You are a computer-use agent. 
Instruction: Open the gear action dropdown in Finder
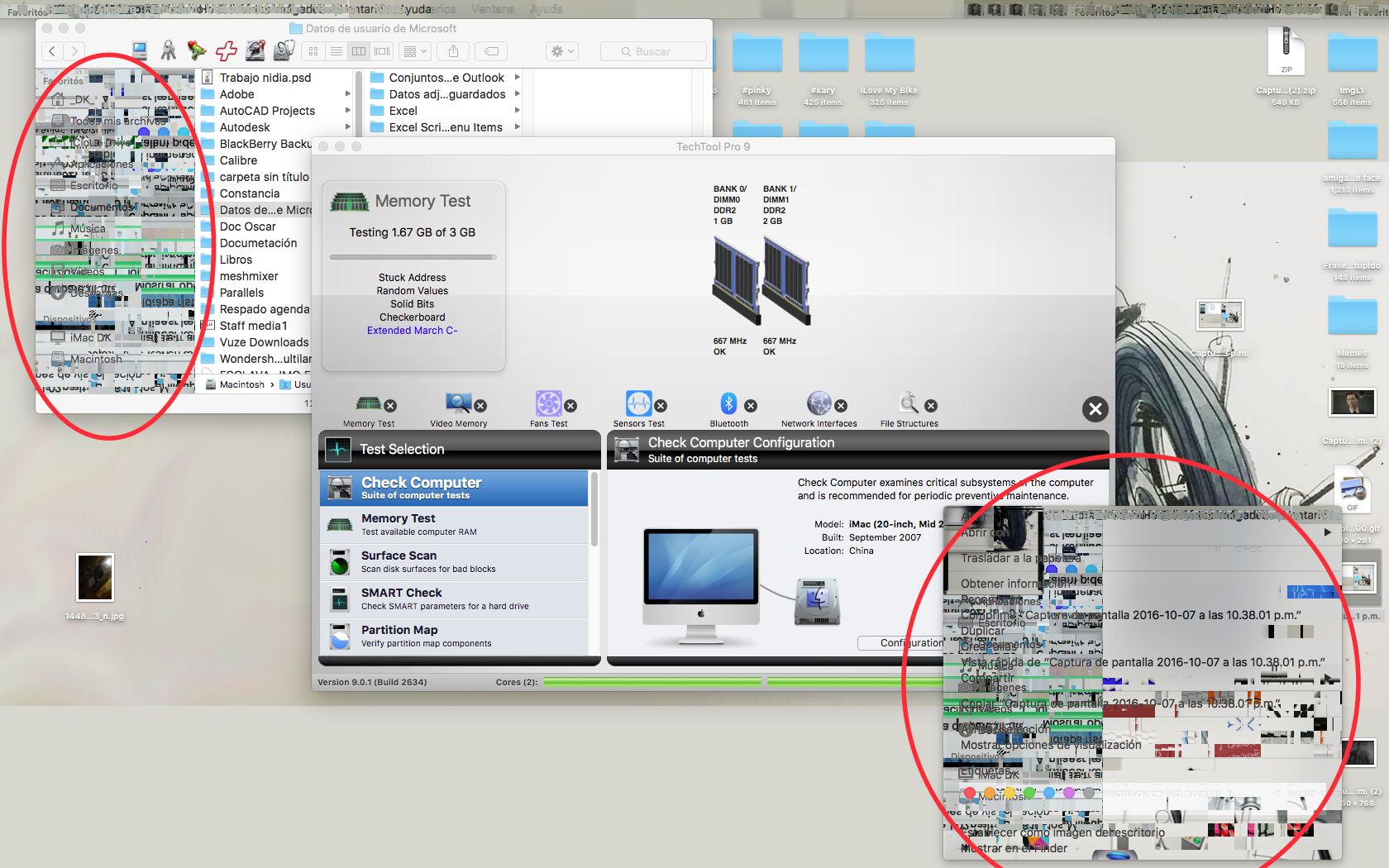point(562,51)
